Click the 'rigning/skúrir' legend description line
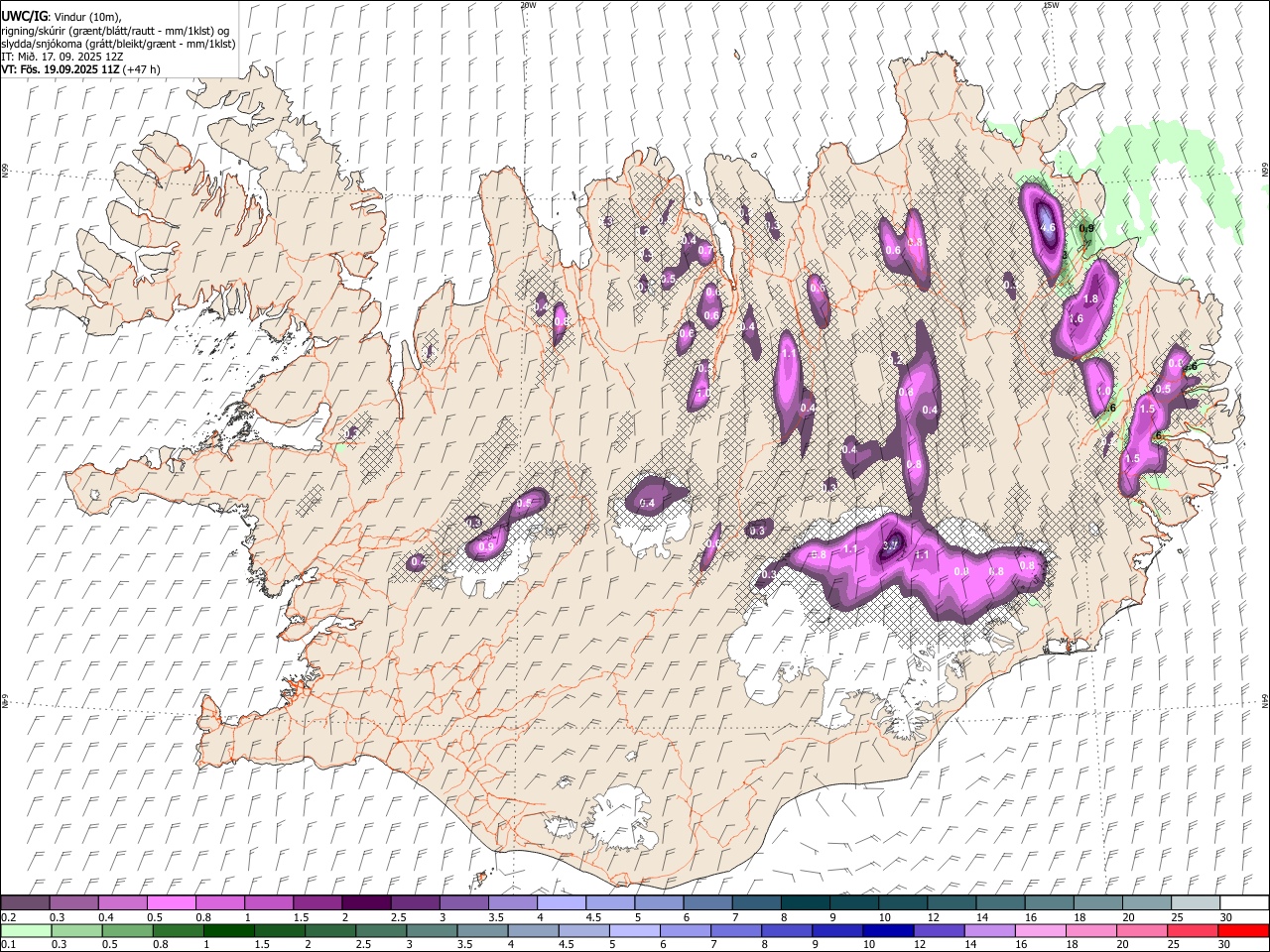Screen dimensions: 1270x952 (x=115, y=31)
